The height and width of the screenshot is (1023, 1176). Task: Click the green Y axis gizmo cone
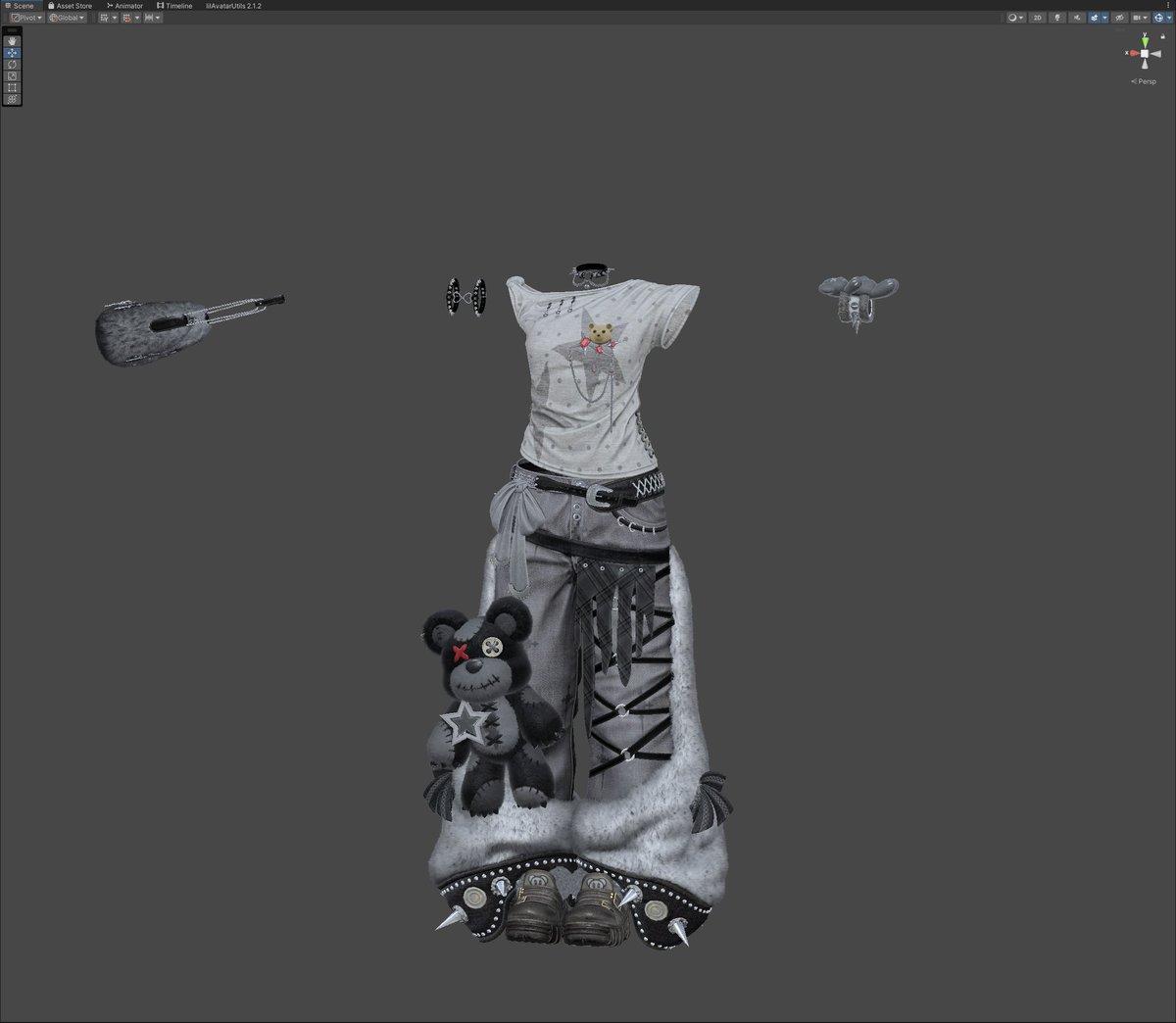coord(1145,42)
